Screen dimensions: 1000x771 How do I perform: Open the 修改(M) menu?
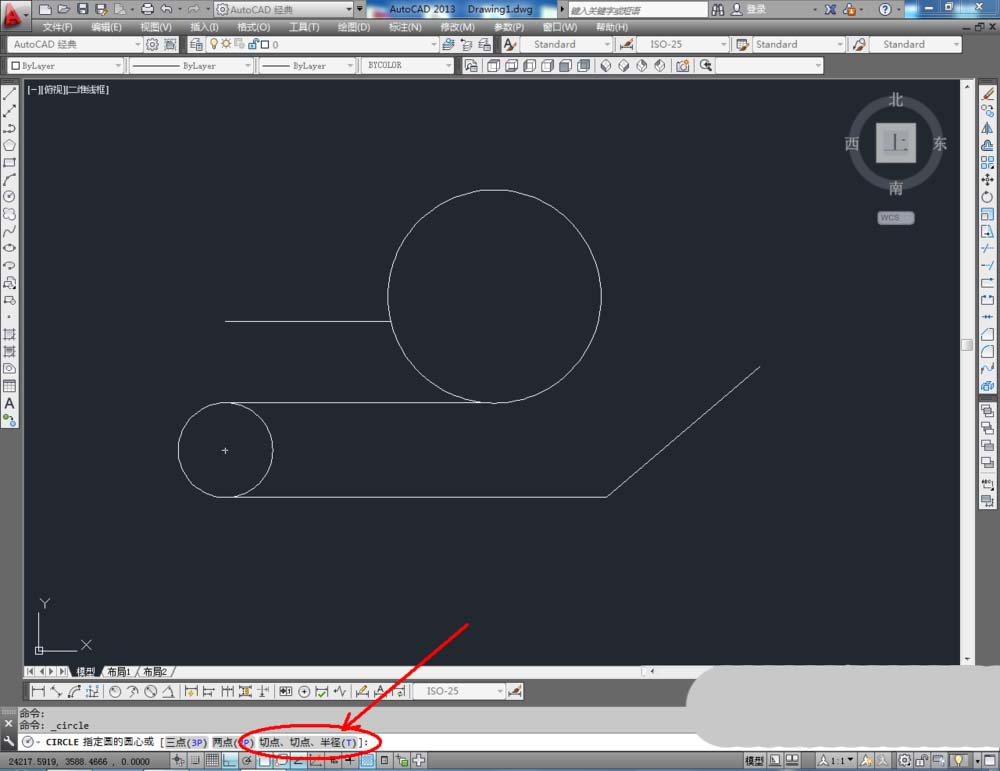457,27
